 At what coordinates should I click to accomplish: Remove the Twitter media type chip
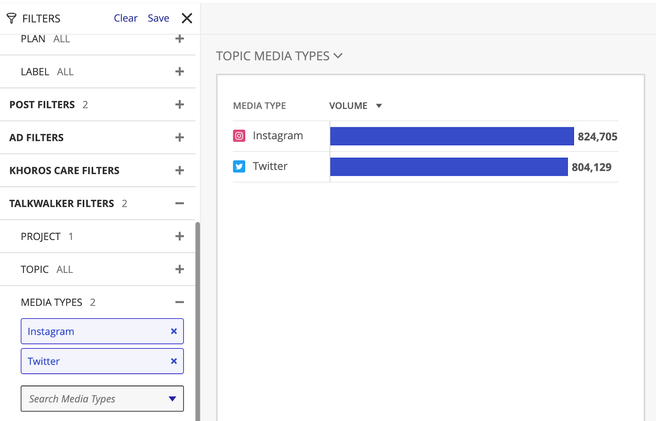[x=174, y=361]
